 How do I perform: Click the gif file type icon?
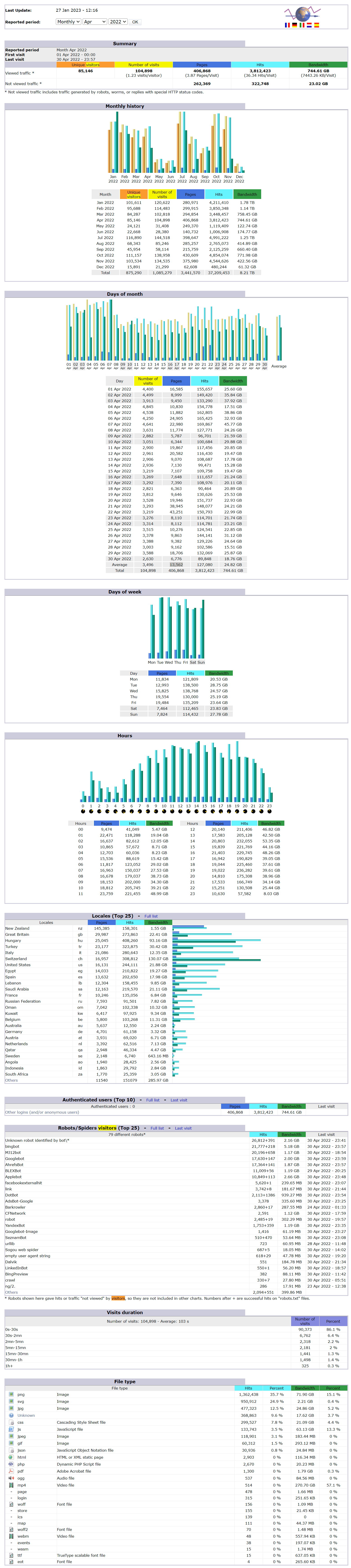11,1443
